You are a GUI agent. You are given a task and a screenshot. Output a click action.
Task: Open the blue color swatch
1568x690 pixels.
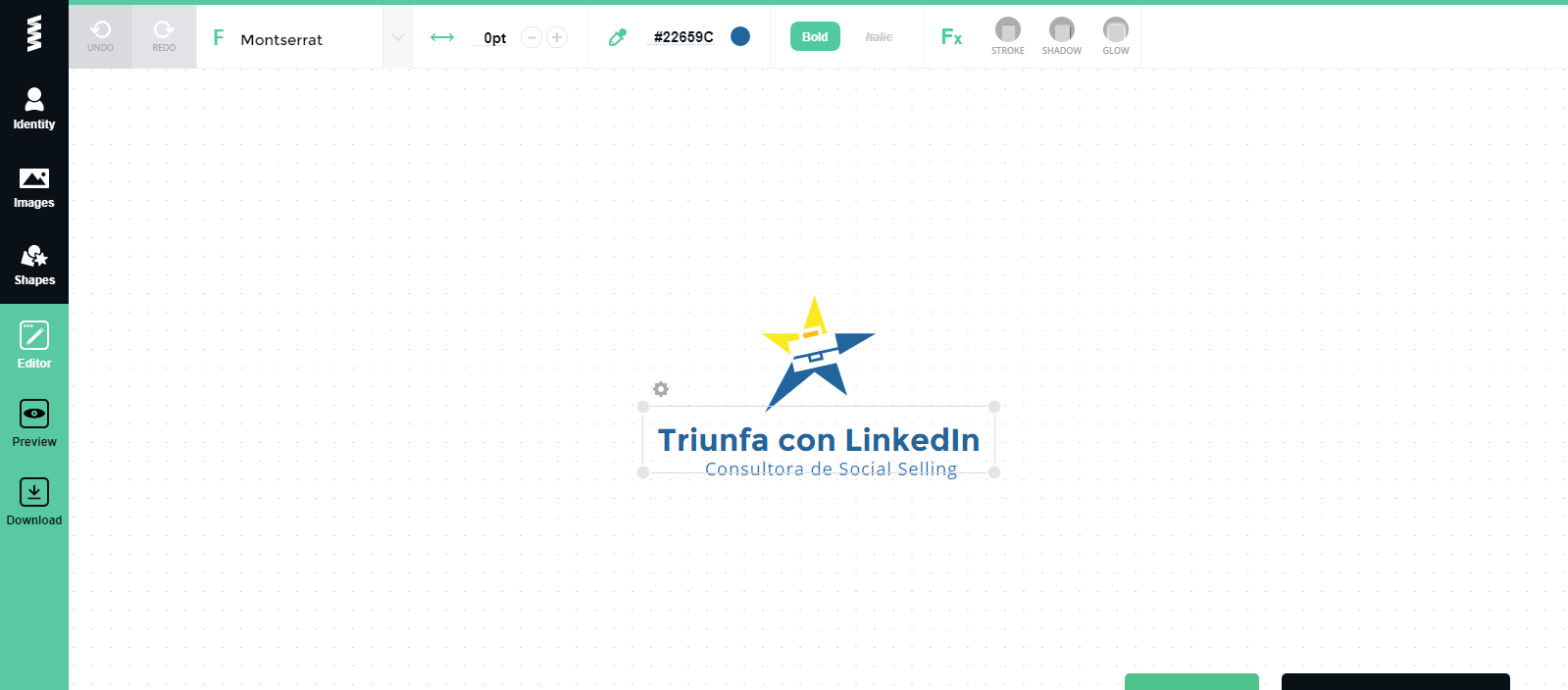click(x=740, y=36)
